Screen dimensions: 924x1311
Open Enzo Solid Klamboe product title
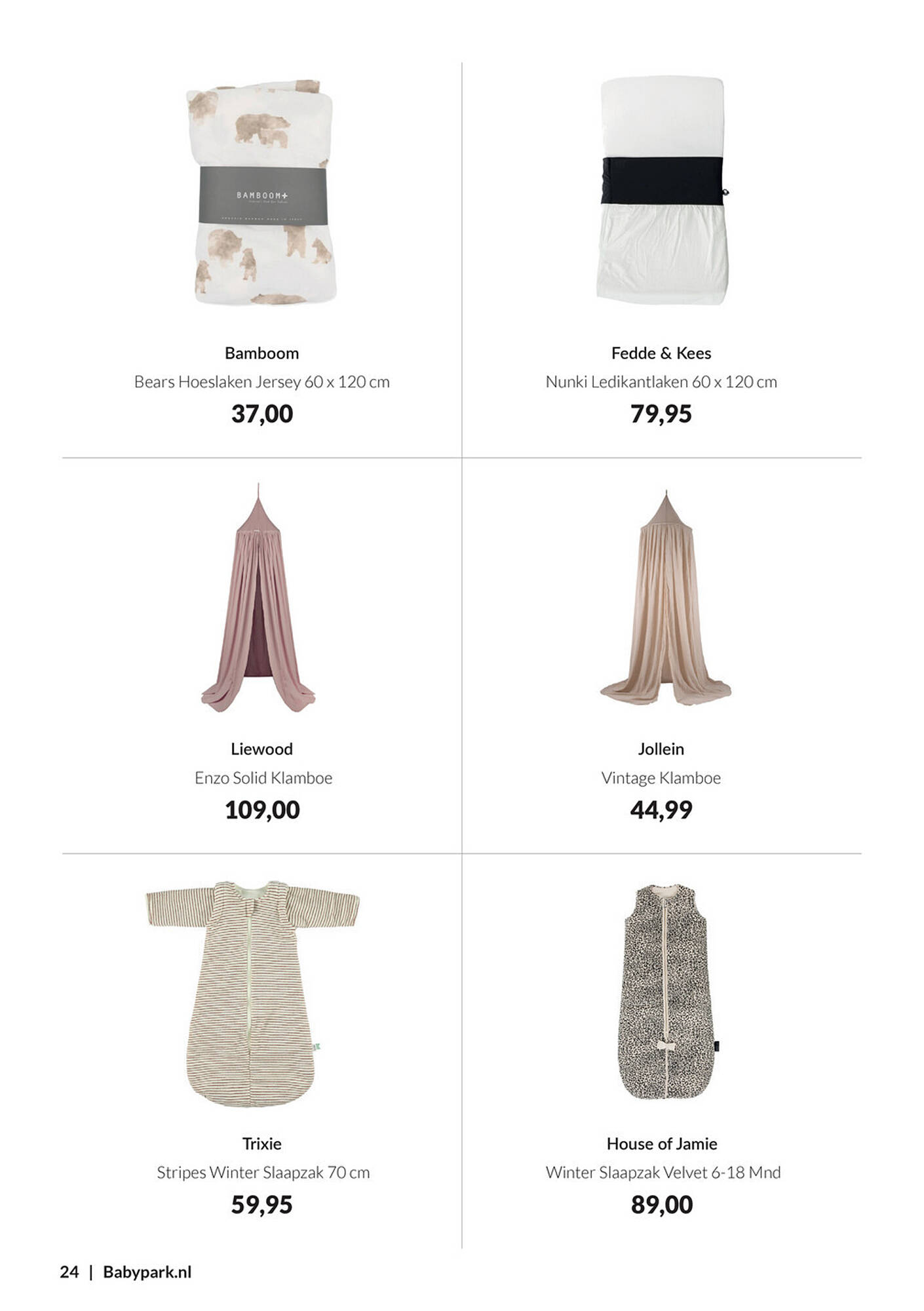(263, 778)
